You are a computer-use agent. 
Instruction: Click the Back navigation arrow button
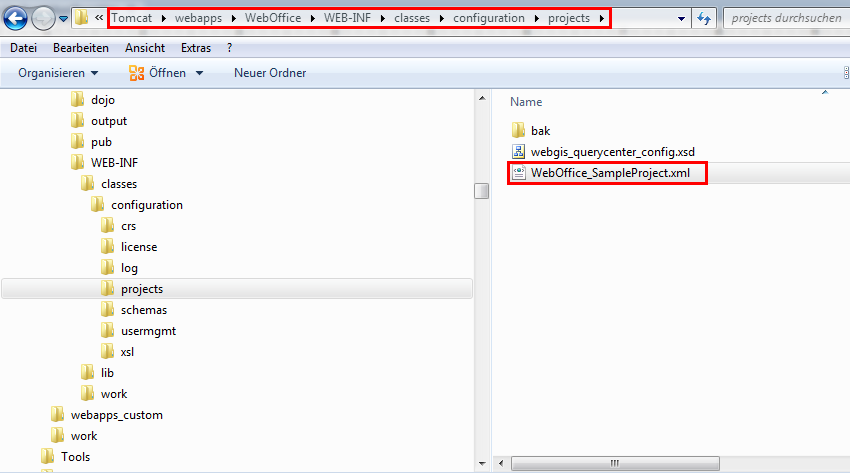16,19
